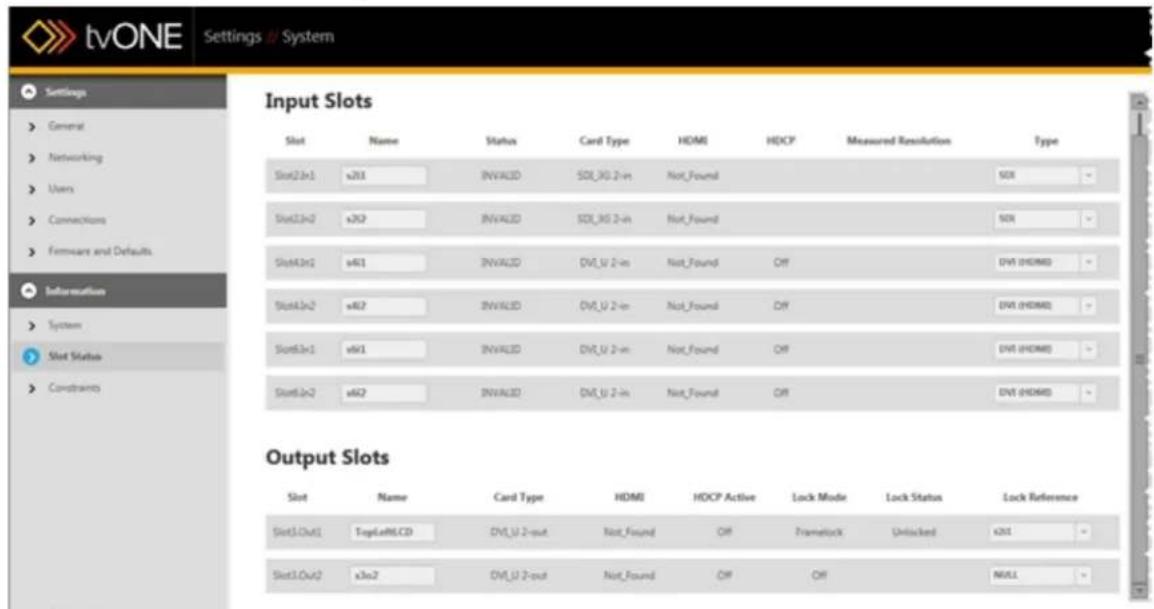The height and width of the screenshot is (609, 1154).
Task: Click the Output Slots heading
Action: [328, 457]
